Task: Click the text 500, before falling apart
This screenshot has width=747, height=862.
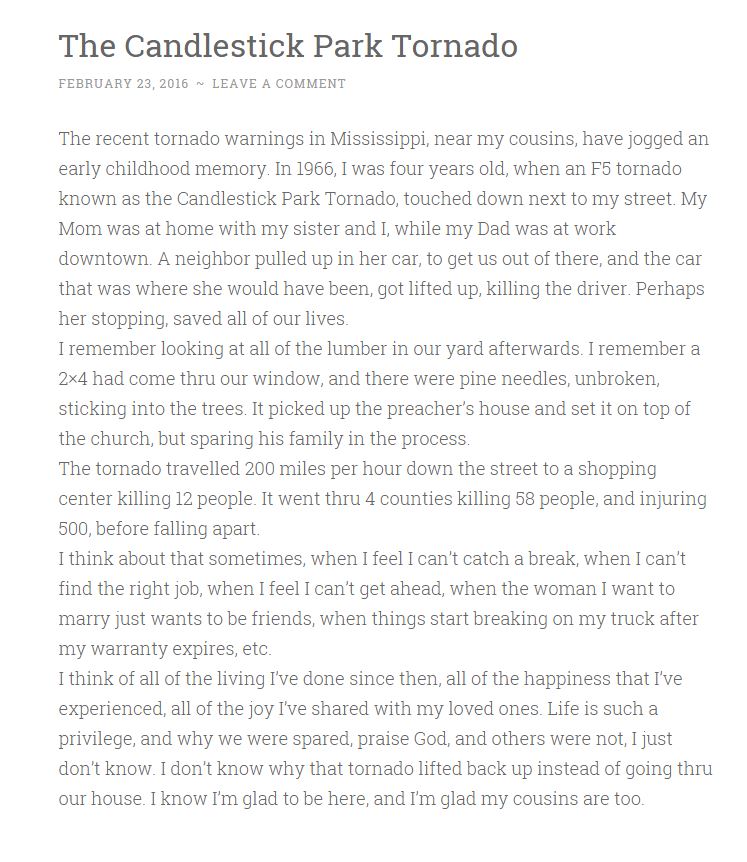Action: click(159, 529)
